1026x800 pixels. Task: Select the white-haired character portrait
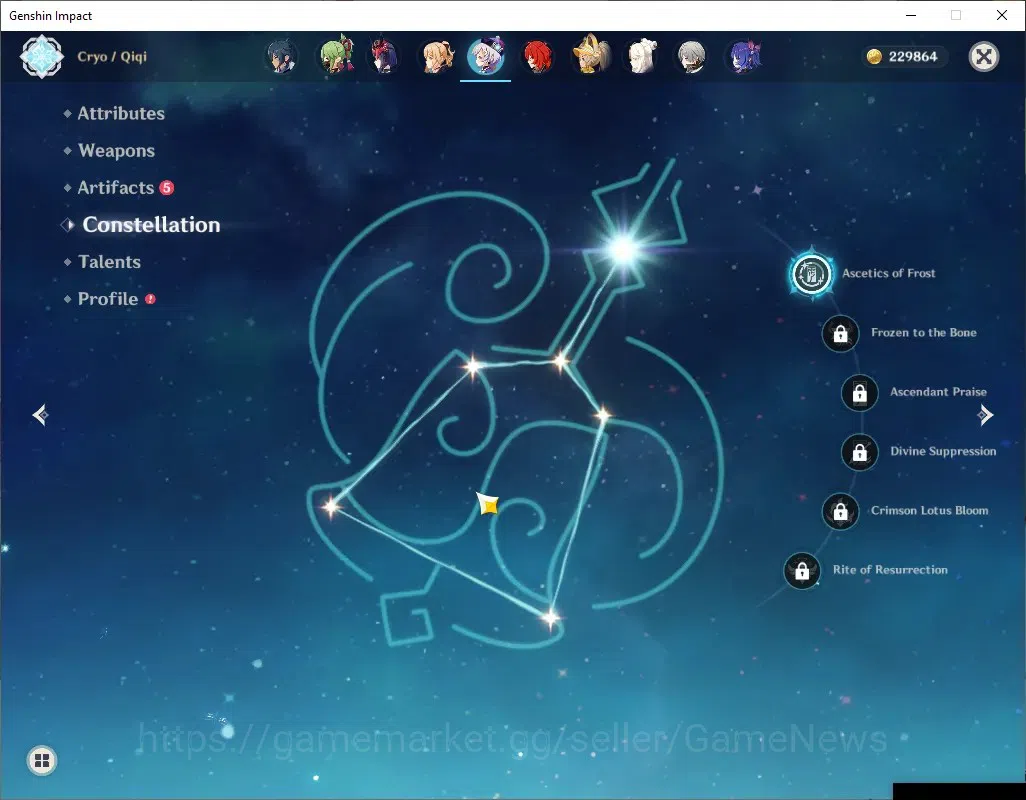[x=641, y=56]
